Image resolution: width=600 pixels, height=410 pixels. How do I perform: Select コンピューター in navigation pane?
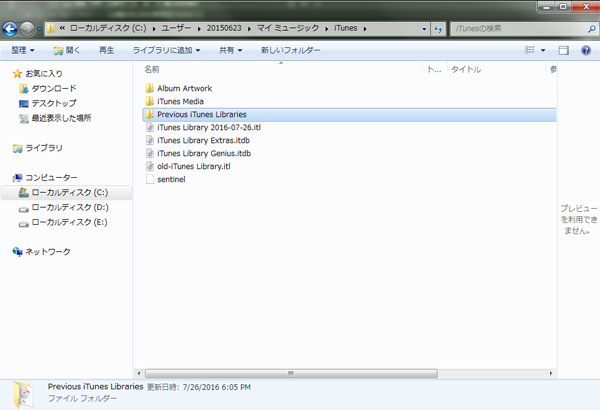pyautogui.click(x=45, y=178)
